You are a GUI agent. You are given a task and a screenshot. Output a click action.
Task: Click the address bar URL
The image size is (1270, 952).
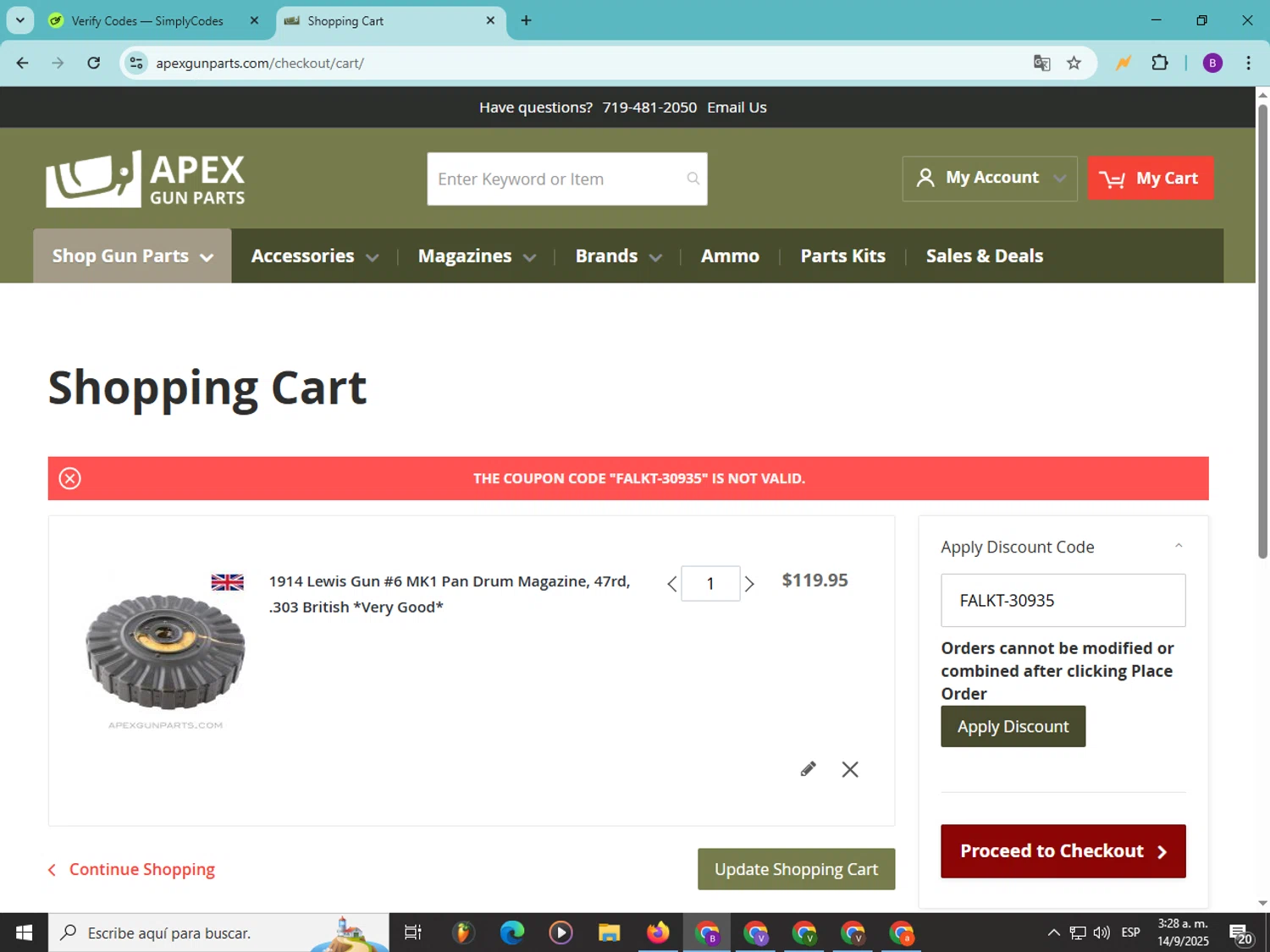pos(260,63)
